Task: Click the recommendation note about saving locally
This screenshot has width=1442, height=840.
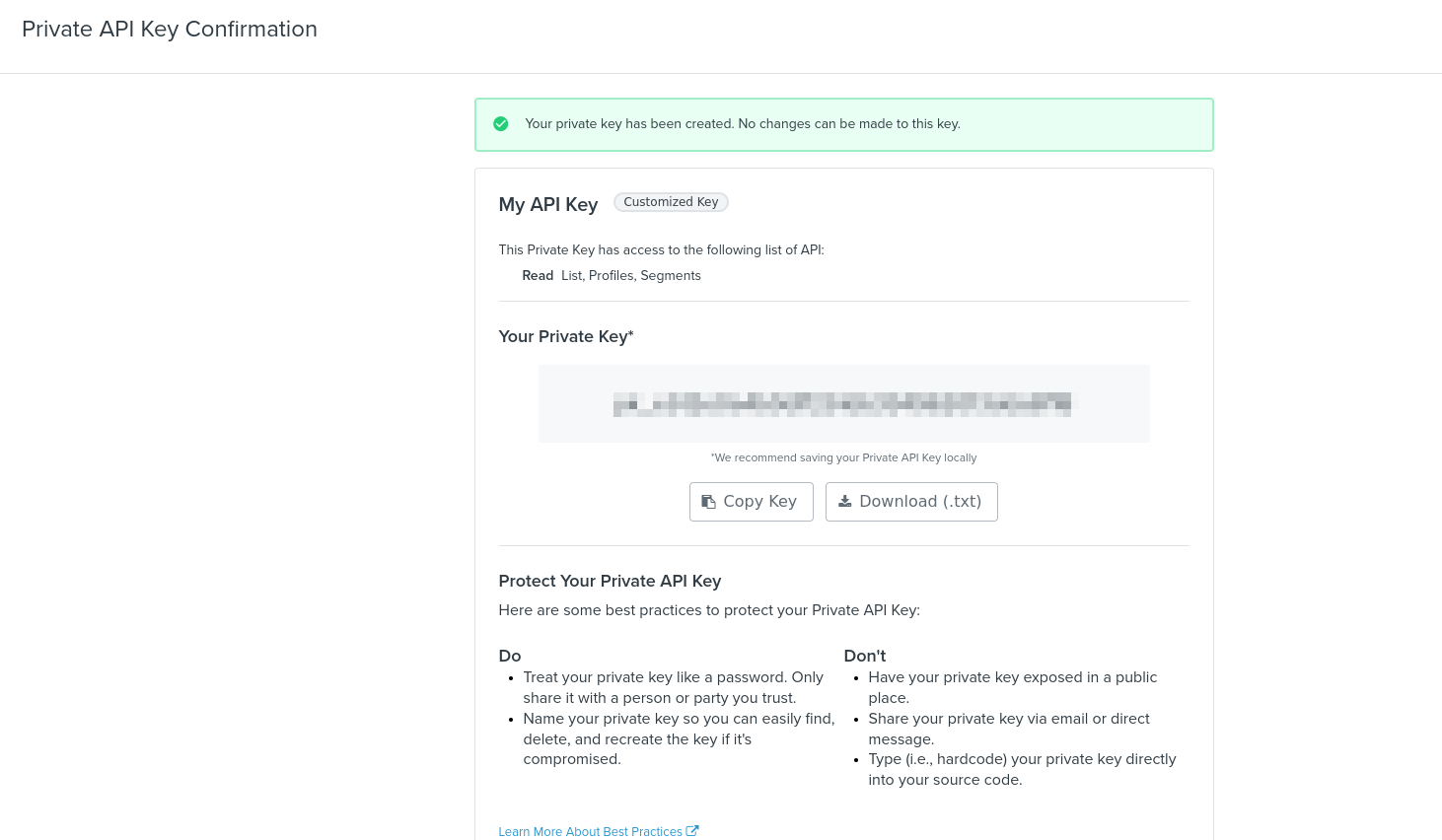Action: pos(843,457)
